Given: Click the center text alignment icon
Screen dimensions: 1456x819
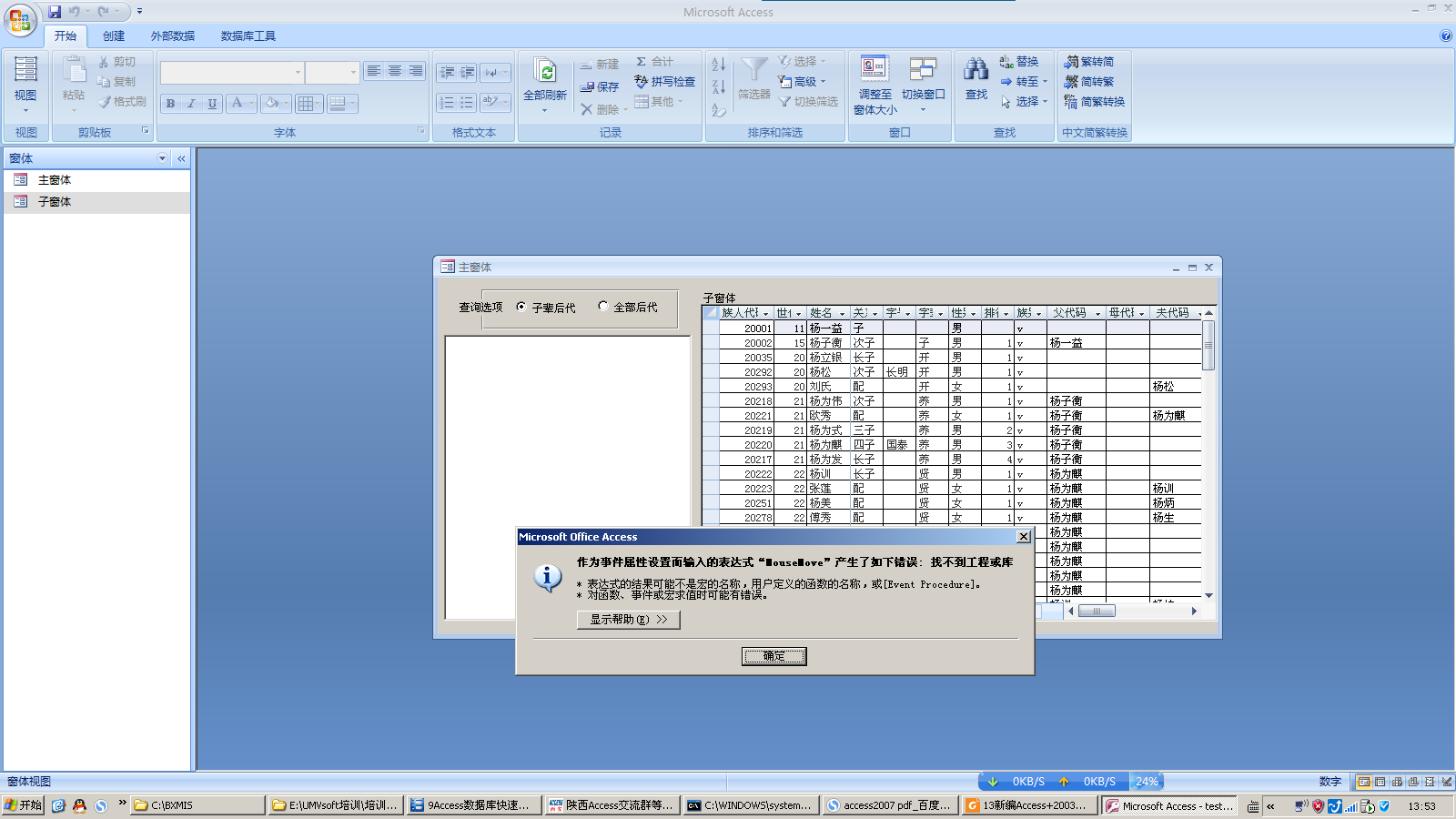Looking at the screenshot, I should 395,71.
